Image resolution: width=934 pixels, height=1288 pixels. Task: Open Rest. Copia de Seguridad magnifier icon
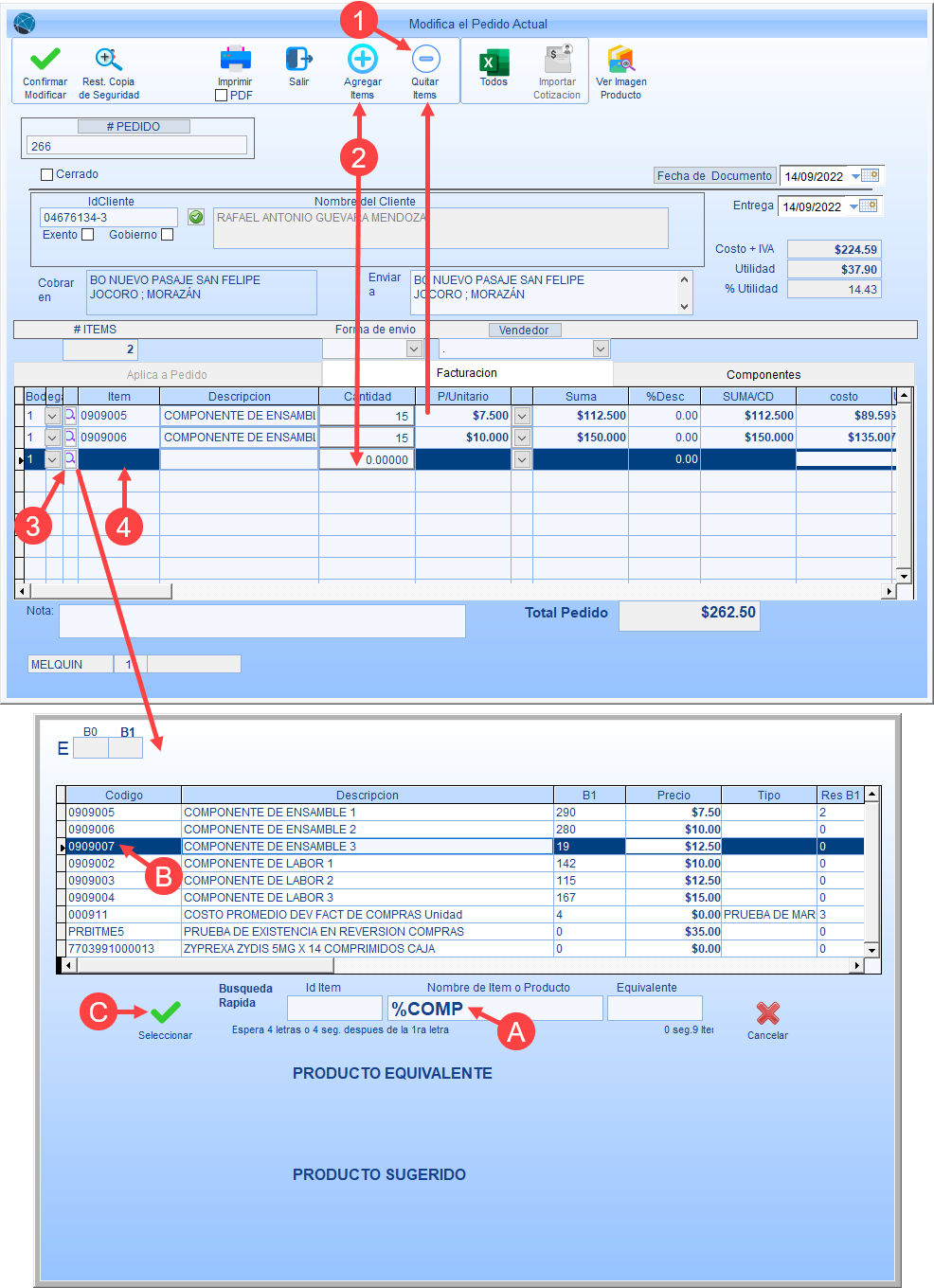109,59
